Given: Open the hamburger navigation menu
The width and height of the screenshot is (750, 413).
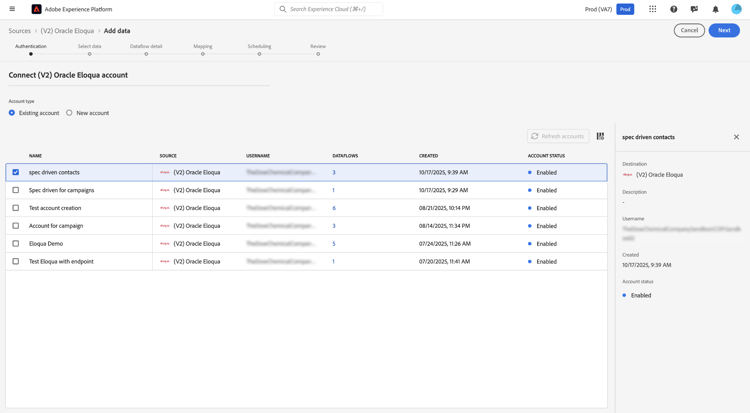Looking at the screenshot, I should tap(12, 9).
